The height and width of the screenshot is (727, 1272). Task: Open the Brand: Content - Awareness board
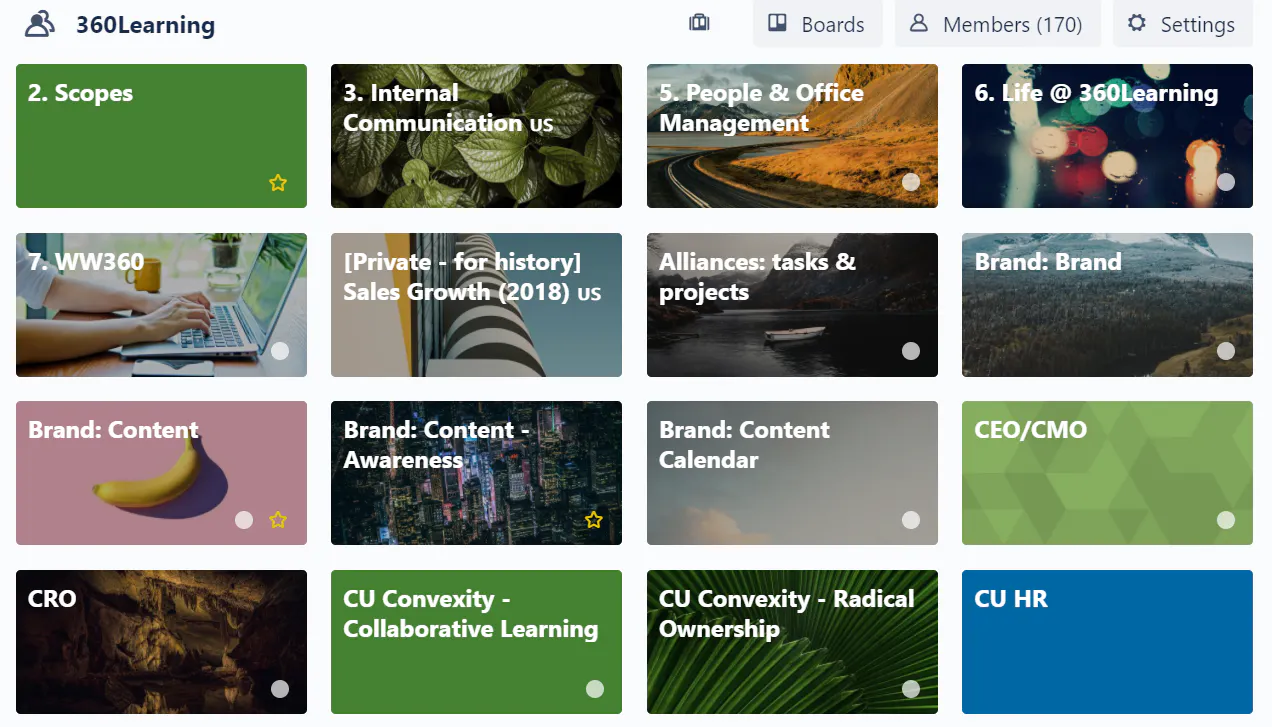476,473
